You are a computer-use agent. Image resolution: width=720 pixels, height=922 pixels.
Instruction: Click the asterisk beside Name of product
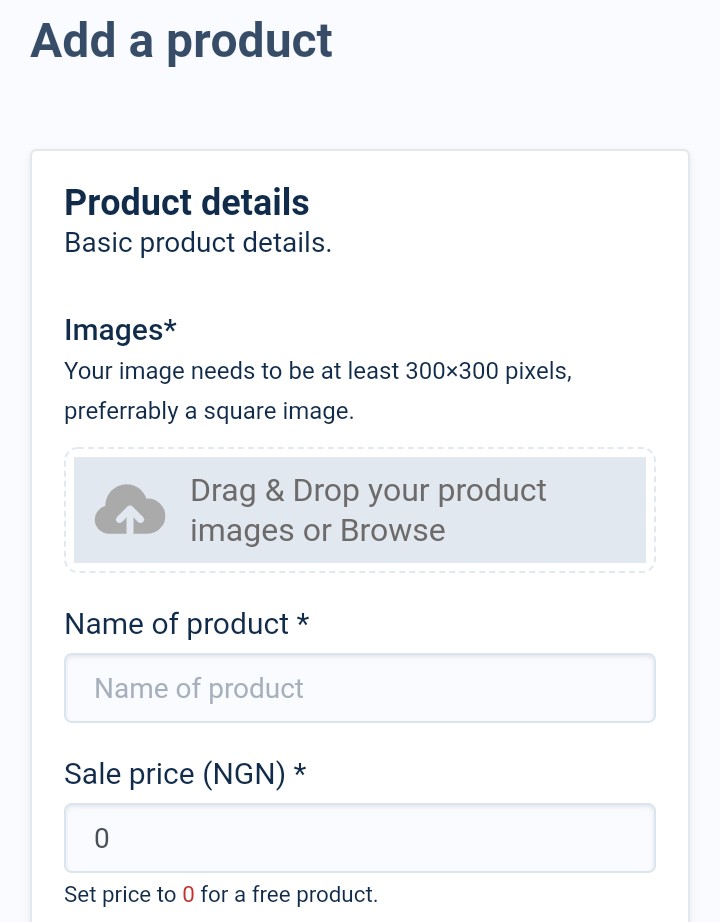[x=302, y=621]
